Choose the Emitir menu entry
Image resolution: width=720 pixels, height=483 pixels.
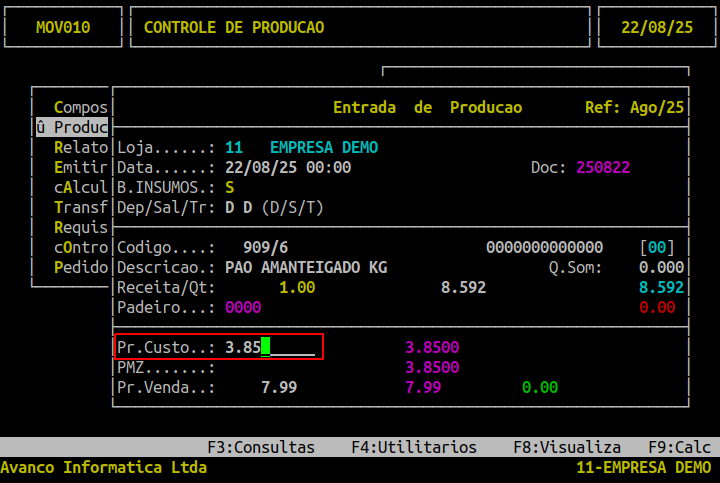pos(81,167)
